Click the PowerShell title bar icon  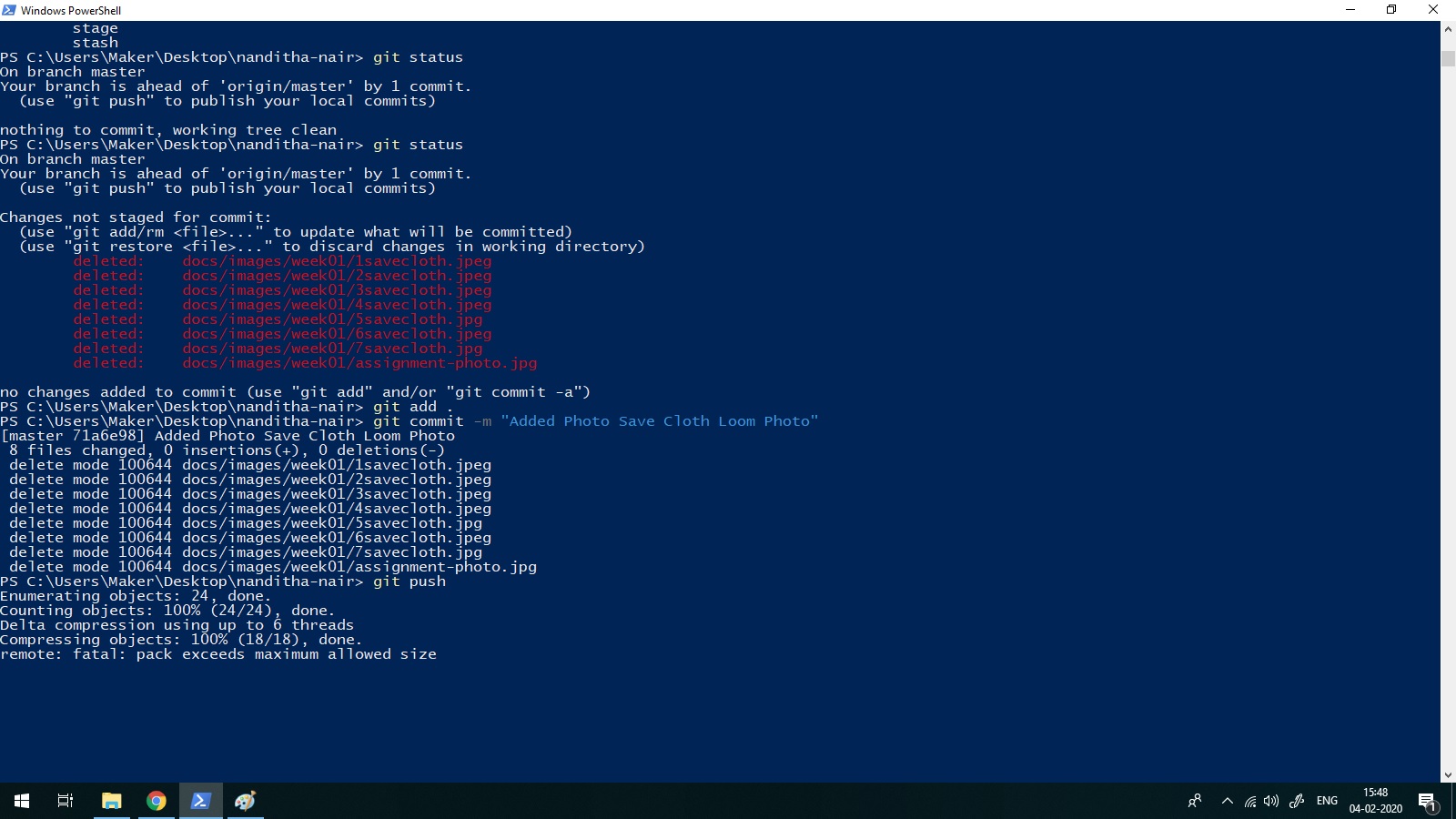click(x=9, y=10)
